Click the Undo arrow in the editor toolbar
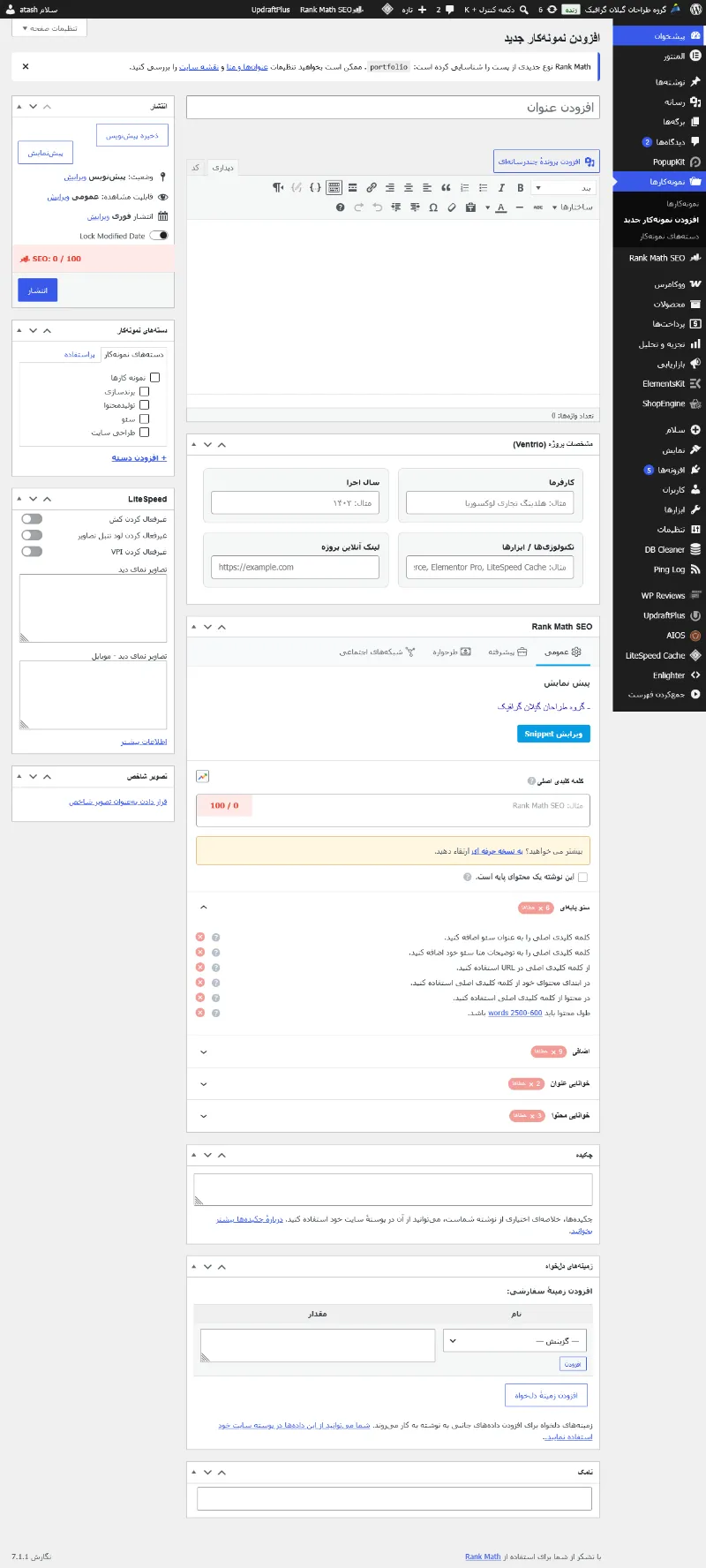The height and width of the screenshot is (1568, 706). click(x=377, y=207)
